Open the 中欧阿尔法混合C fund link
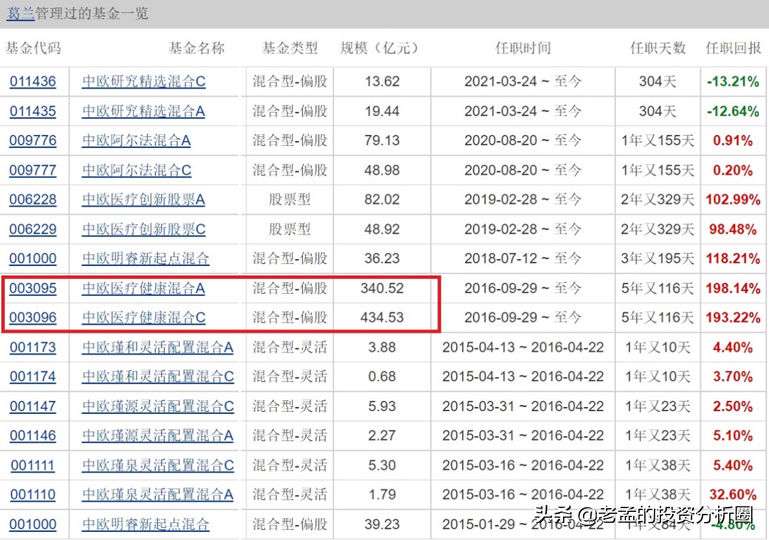 tap(137, 170)
